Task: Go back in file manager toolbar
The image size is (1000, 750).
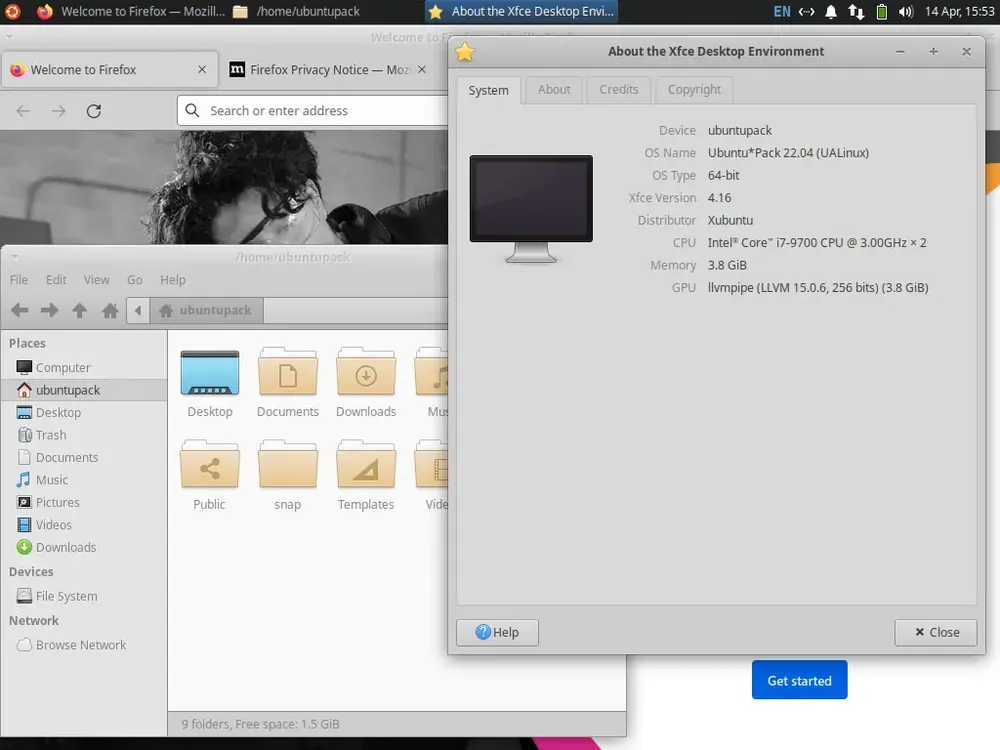Action: point(20,311)
